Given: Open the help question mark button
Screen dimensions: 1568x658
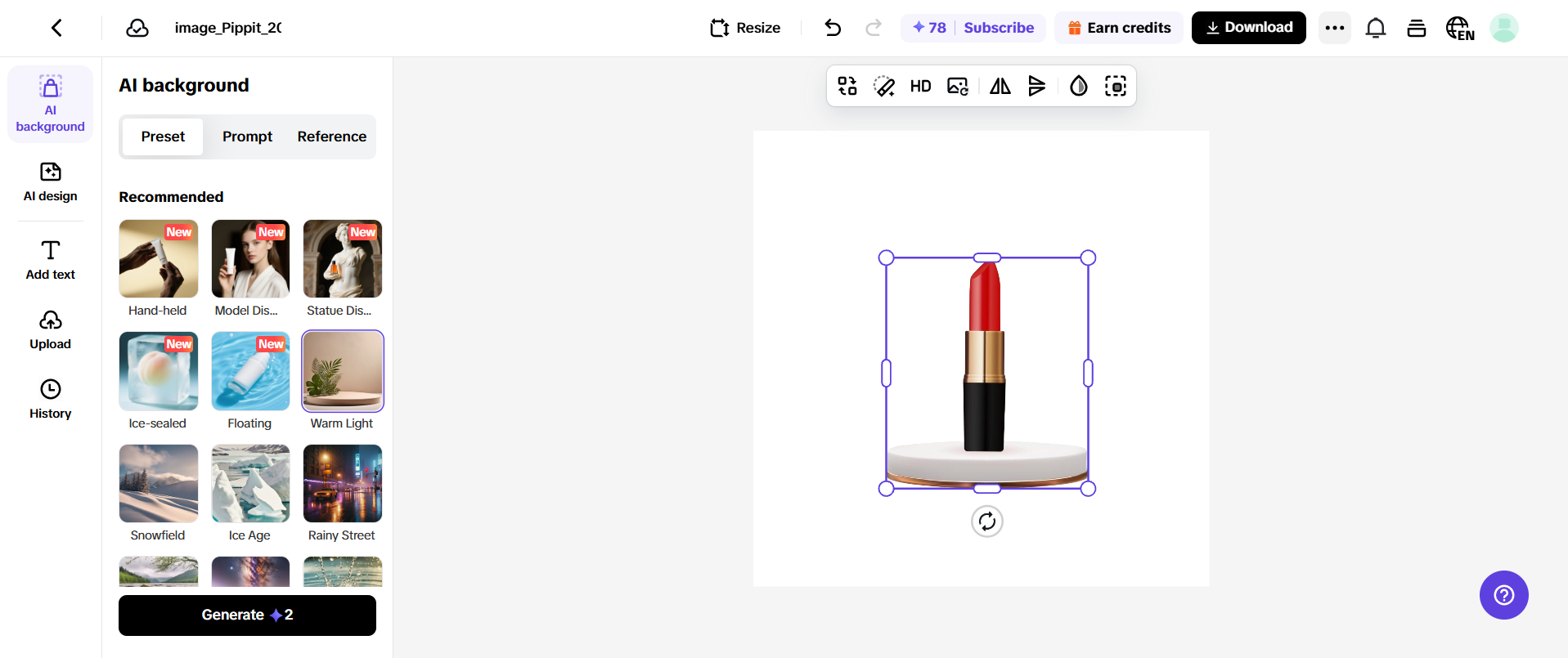Looking at the screenshot, I should click(1503, 595).
